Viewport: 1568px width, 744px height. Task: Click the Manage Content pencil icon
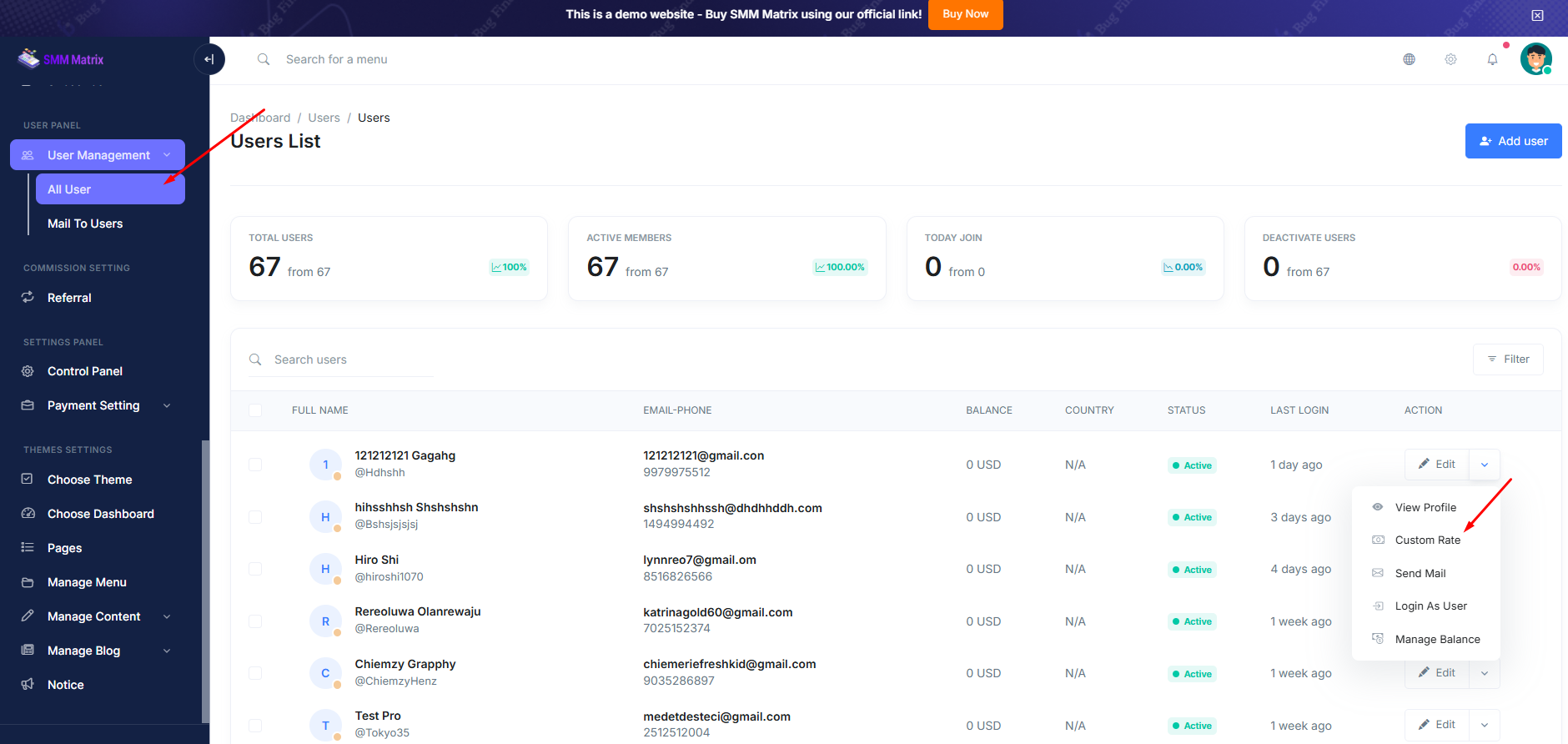click(28, 616)
